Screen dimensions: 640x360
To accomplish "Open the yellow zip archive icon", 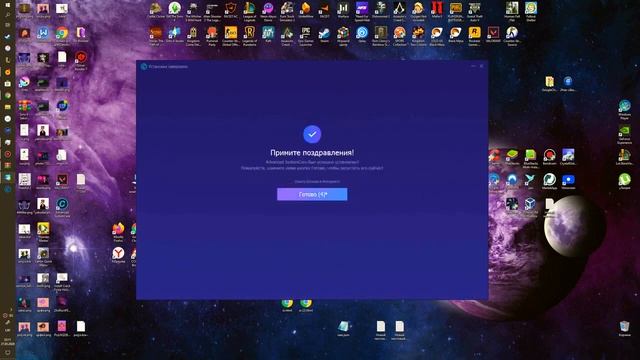I will click(549, 83).
